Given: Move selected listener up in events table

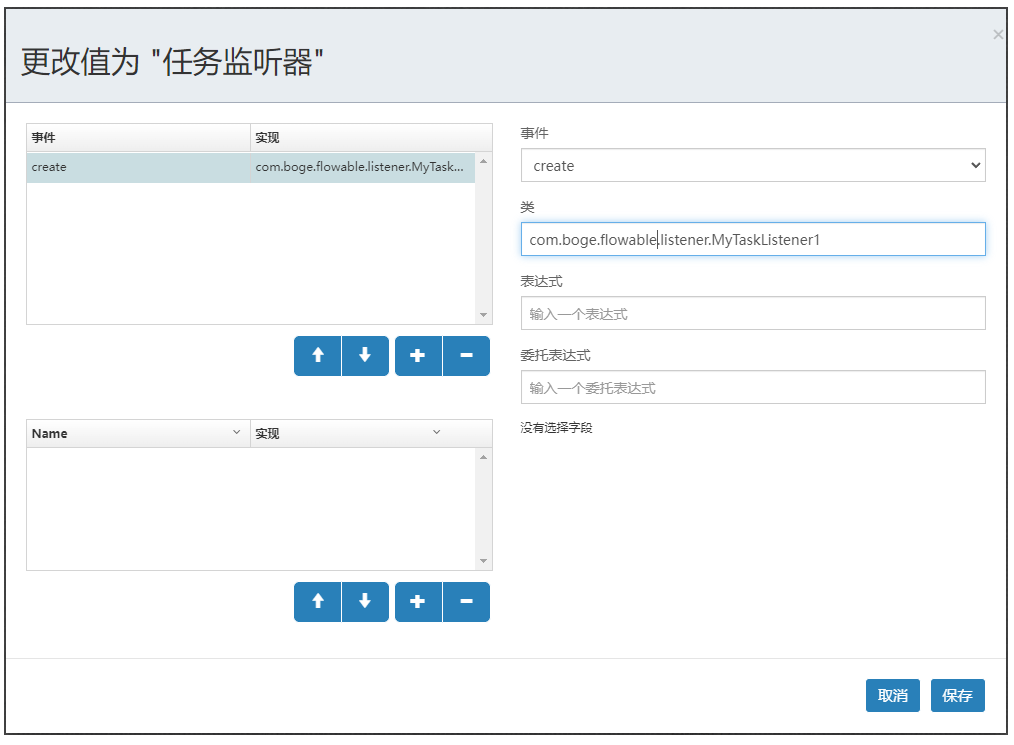Looking at the screenshot, I should [318, 355].
